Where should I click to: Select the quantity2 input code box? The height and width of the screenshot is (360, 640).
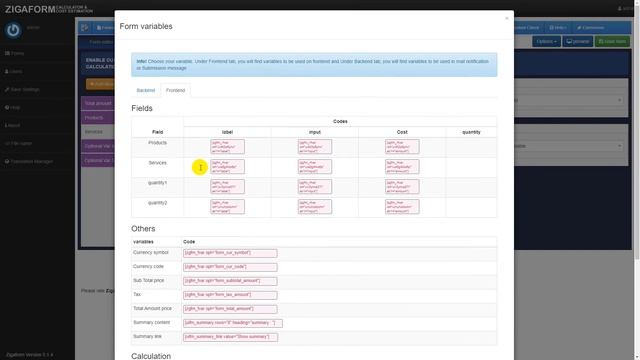click(315, 207)
